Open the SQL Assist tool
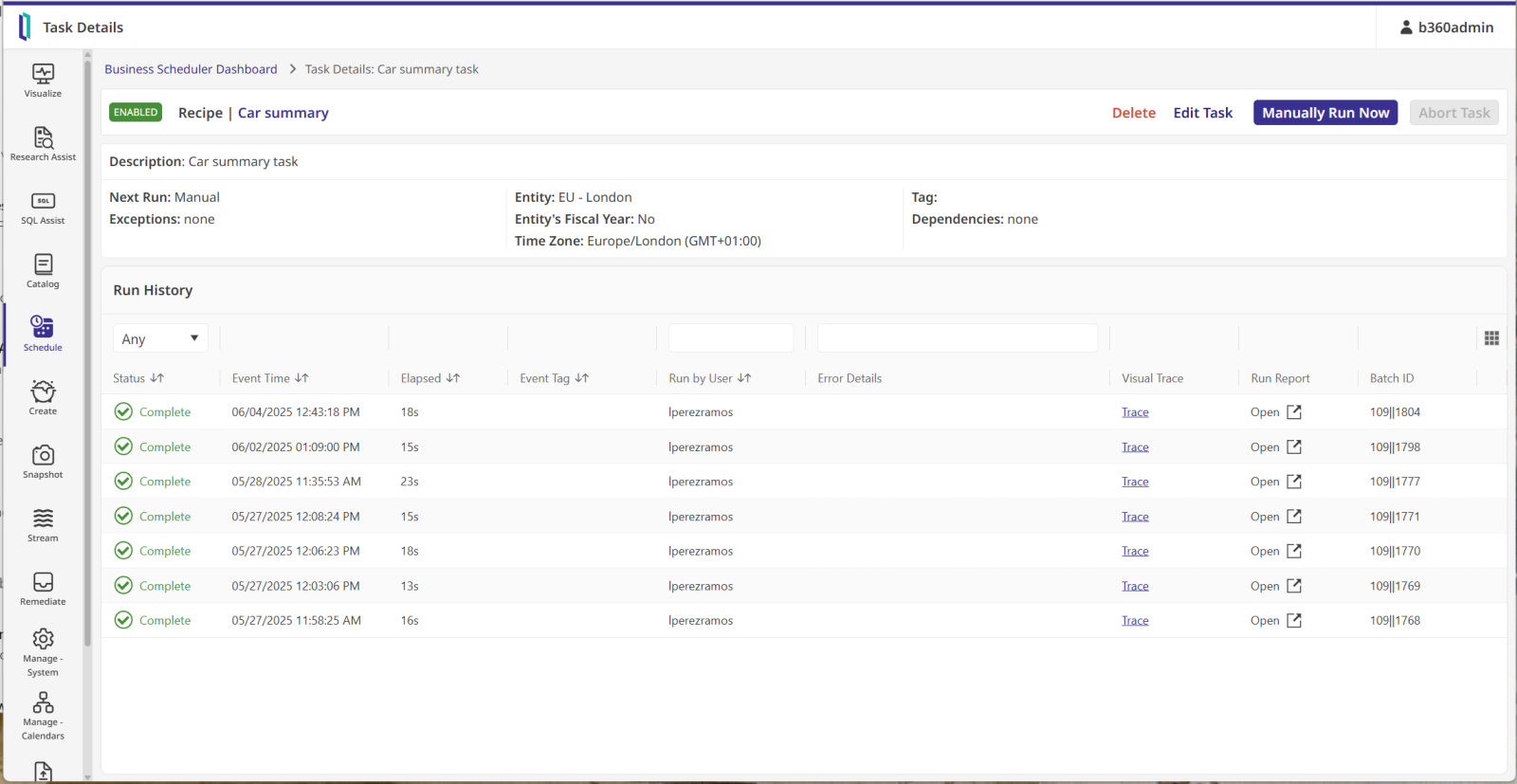Viewport: 1517px width, 784px height. point(43,207)
